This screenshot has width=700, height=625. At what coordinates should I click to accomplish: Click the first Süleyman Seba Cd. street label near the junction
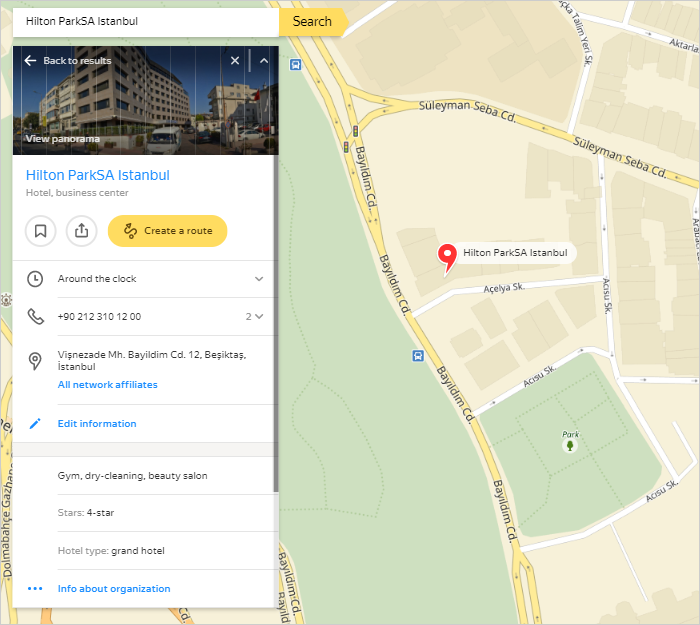[x=467, y=111]
